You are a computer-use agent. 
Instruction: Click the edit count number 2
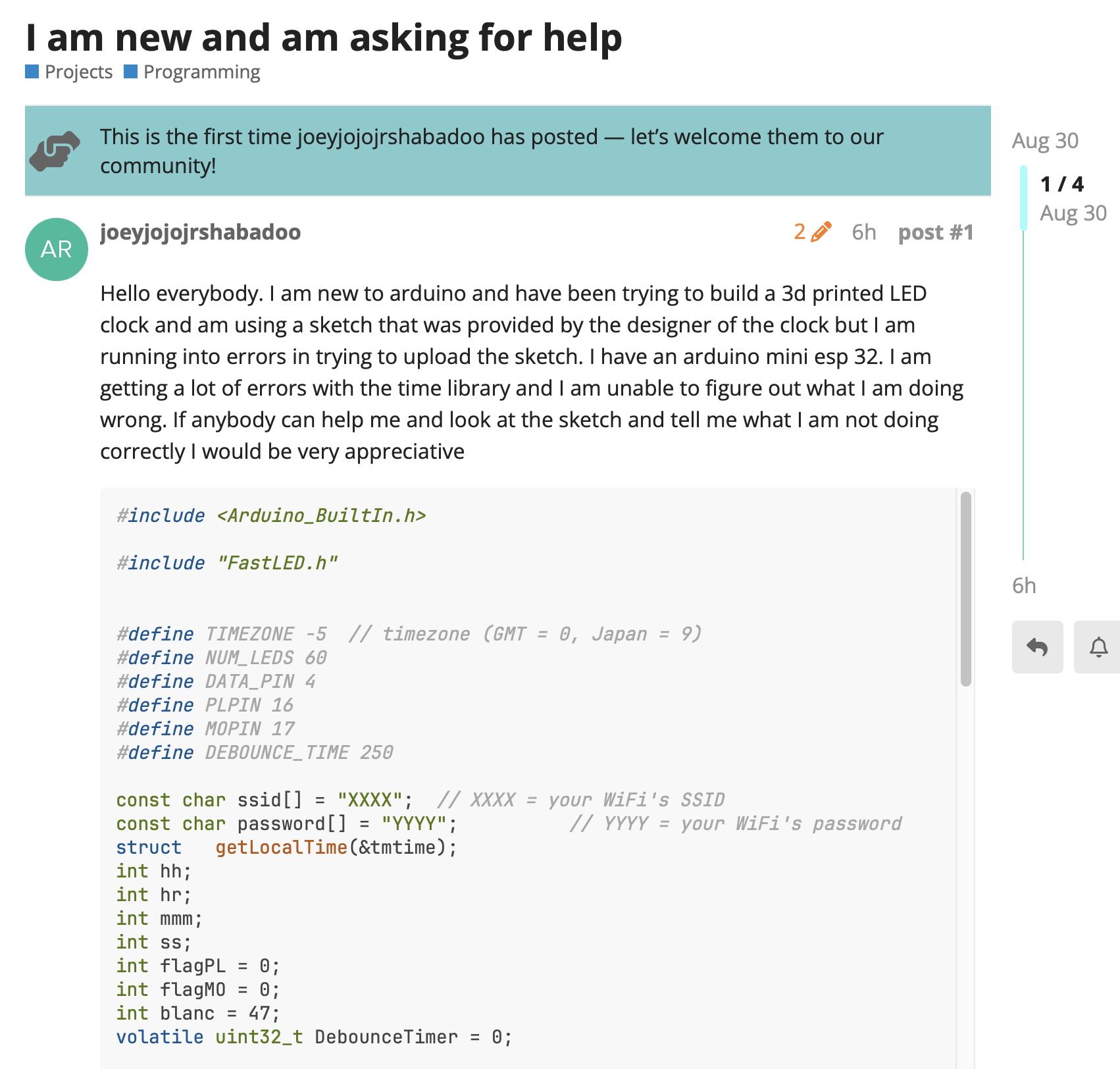tap(800, 232)
